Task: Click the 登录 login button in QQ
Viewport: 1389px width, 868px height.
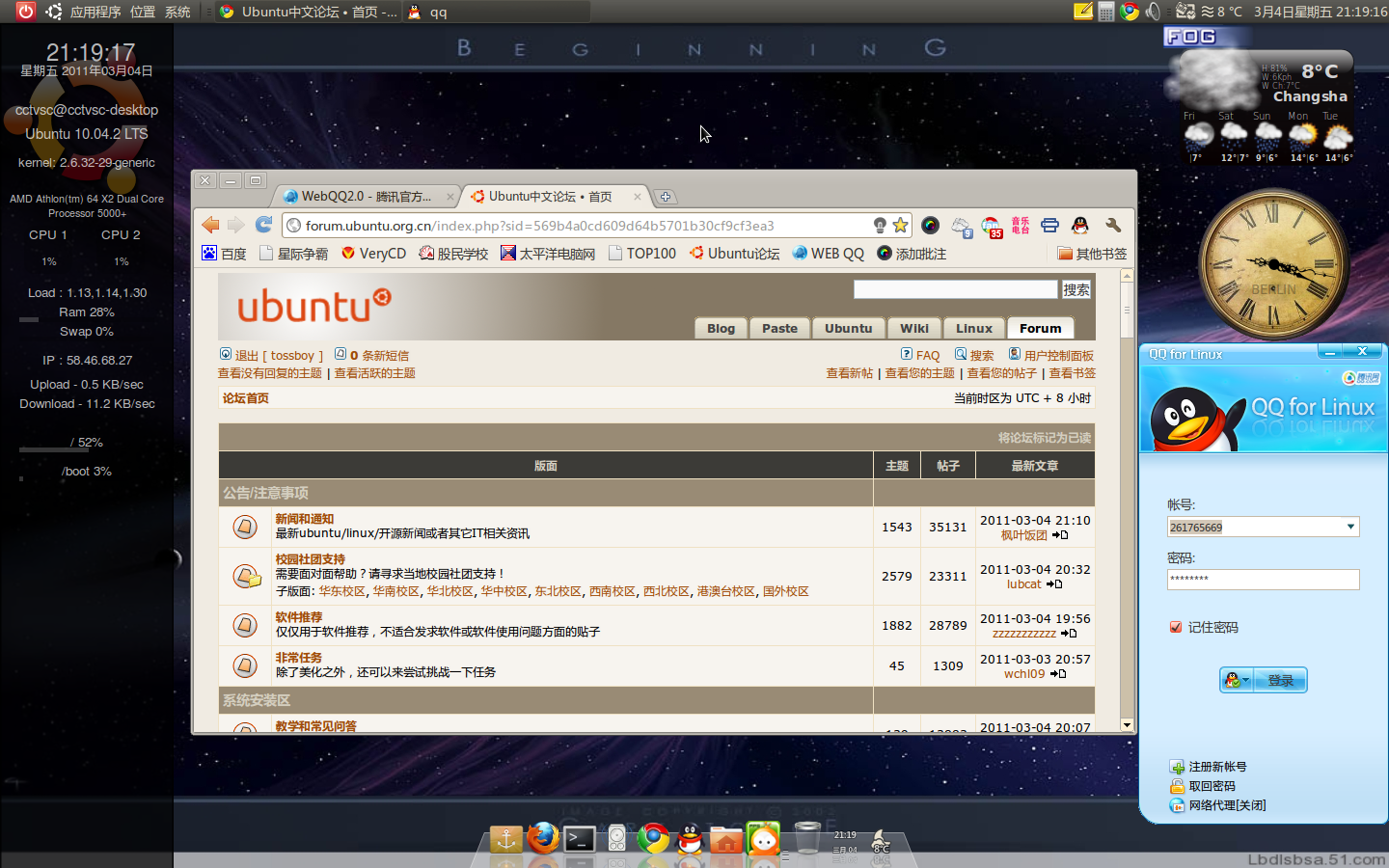Action: point(1280,680)
